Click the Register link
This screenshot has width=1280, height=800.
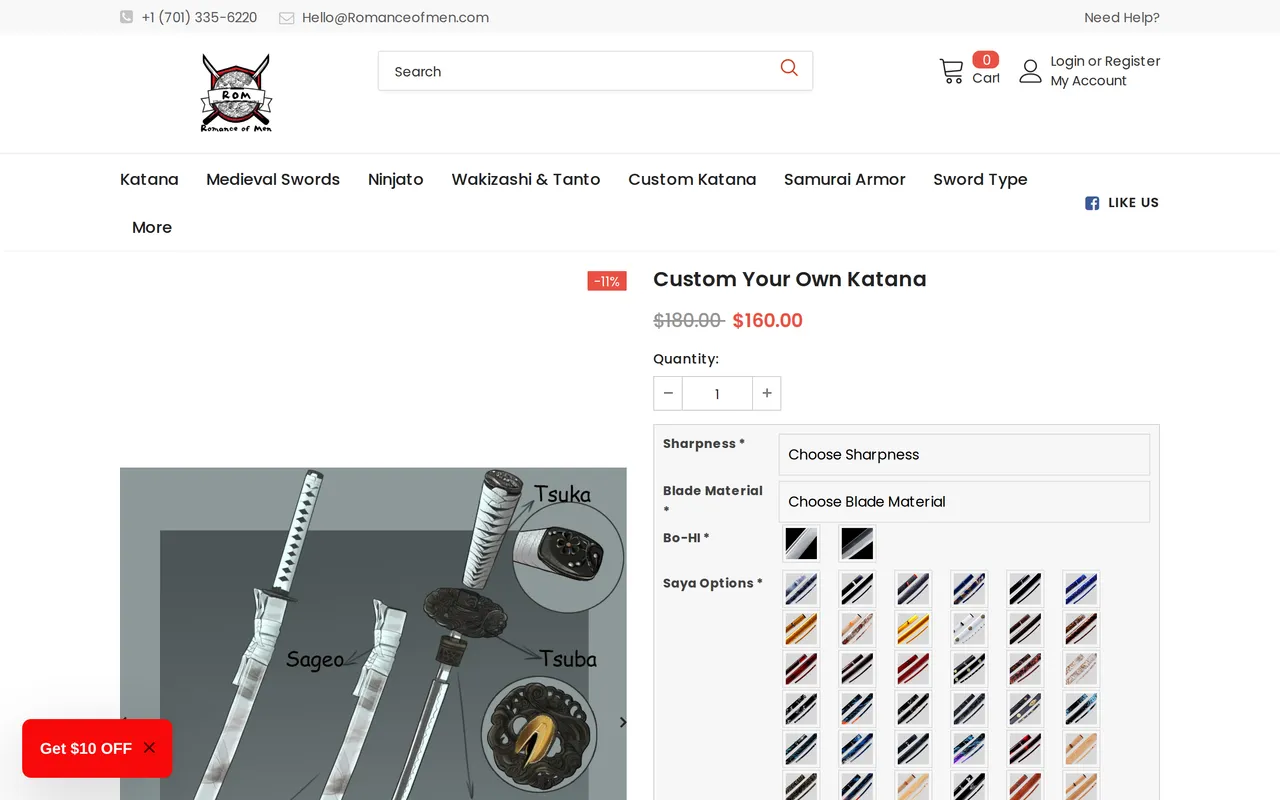pos(1133,61)
